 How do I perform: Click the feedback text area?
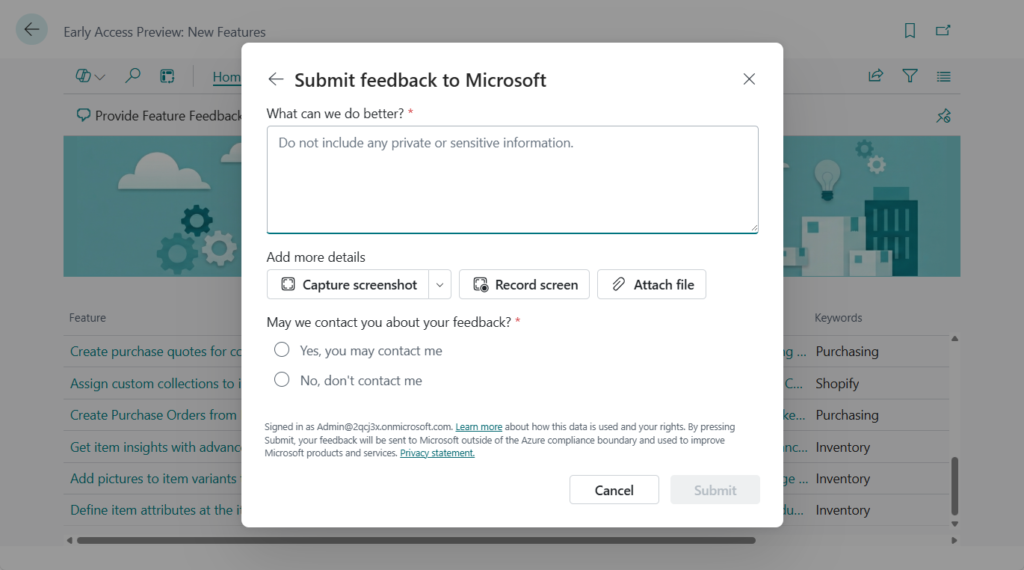pyautogui.click(x=512, y=180)
